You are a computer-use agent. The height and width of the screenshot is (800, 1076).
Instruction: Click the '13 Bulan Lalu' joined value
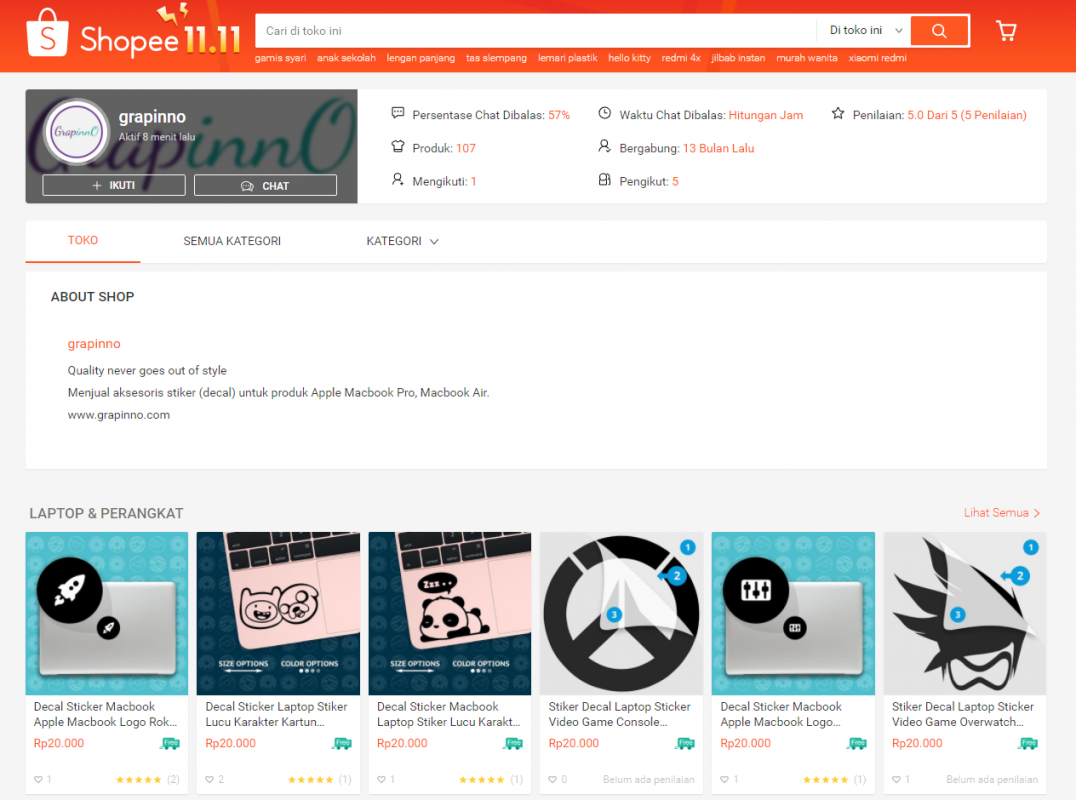point(718,148)
